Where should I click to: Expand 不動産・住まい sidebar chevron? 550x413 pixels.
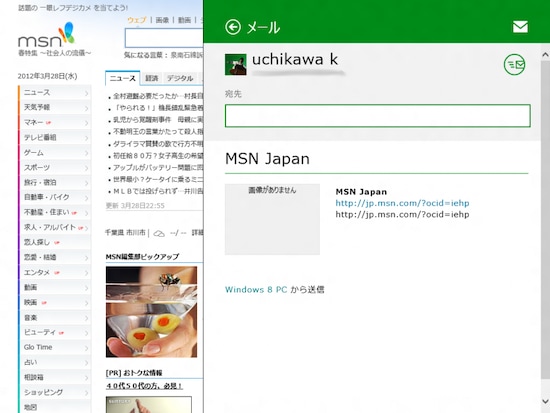(x=86, y=213)
